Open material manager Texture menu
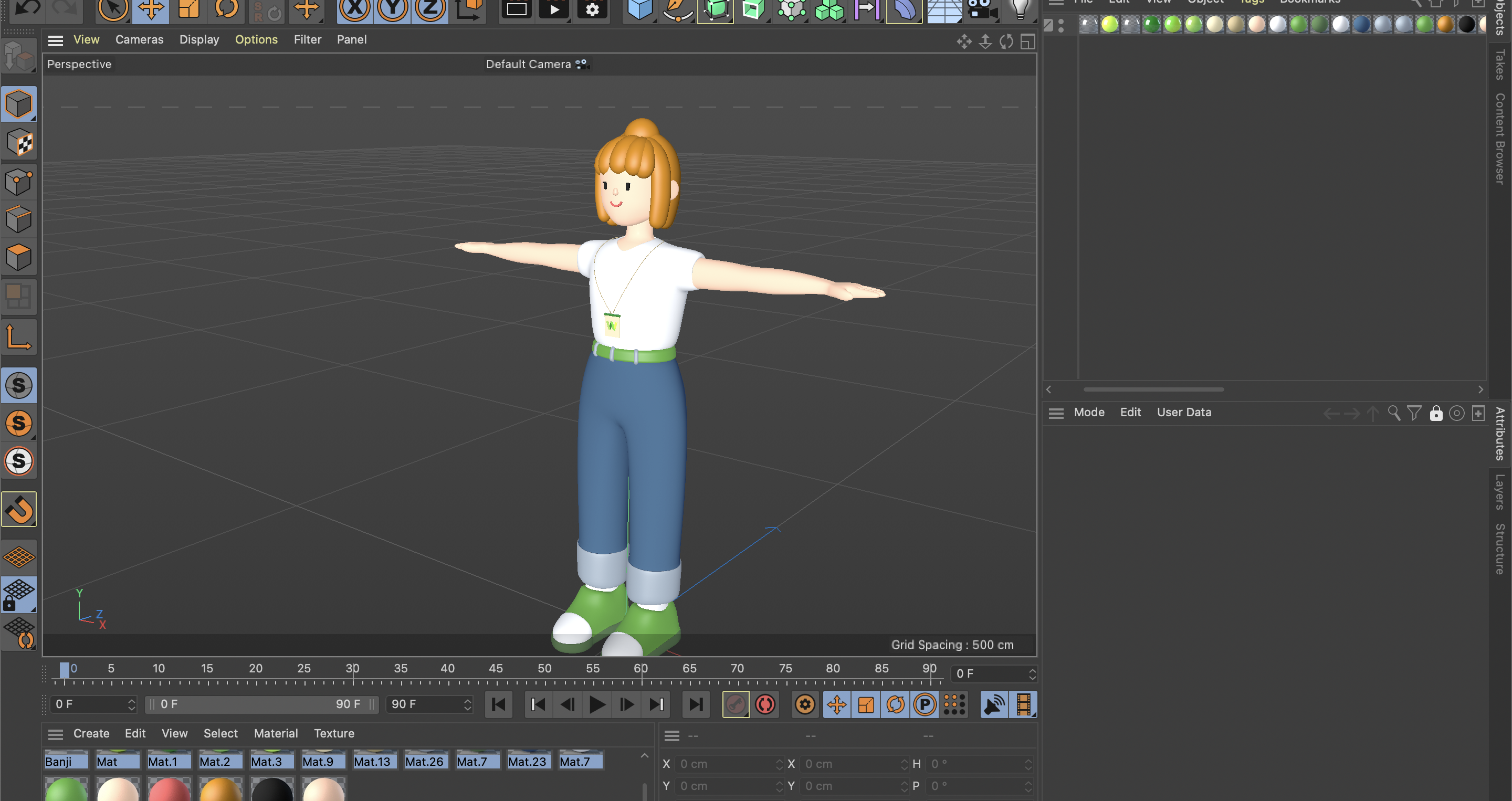 (x=334, y=733)
